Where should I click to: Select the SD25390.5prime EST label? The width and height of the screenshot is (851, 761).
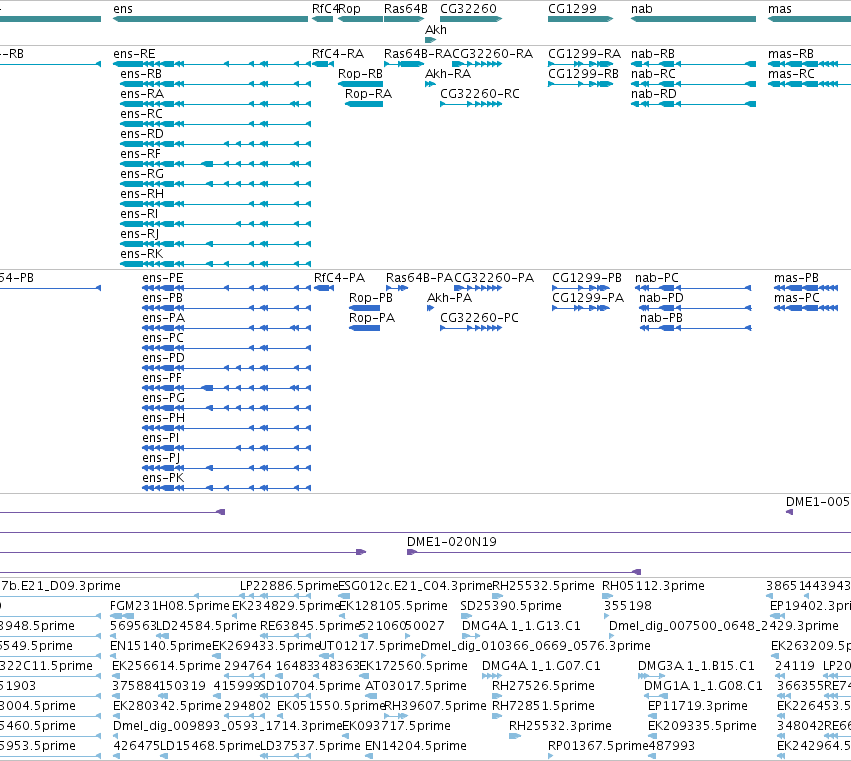pyautogui.click(x=511, y=606)
